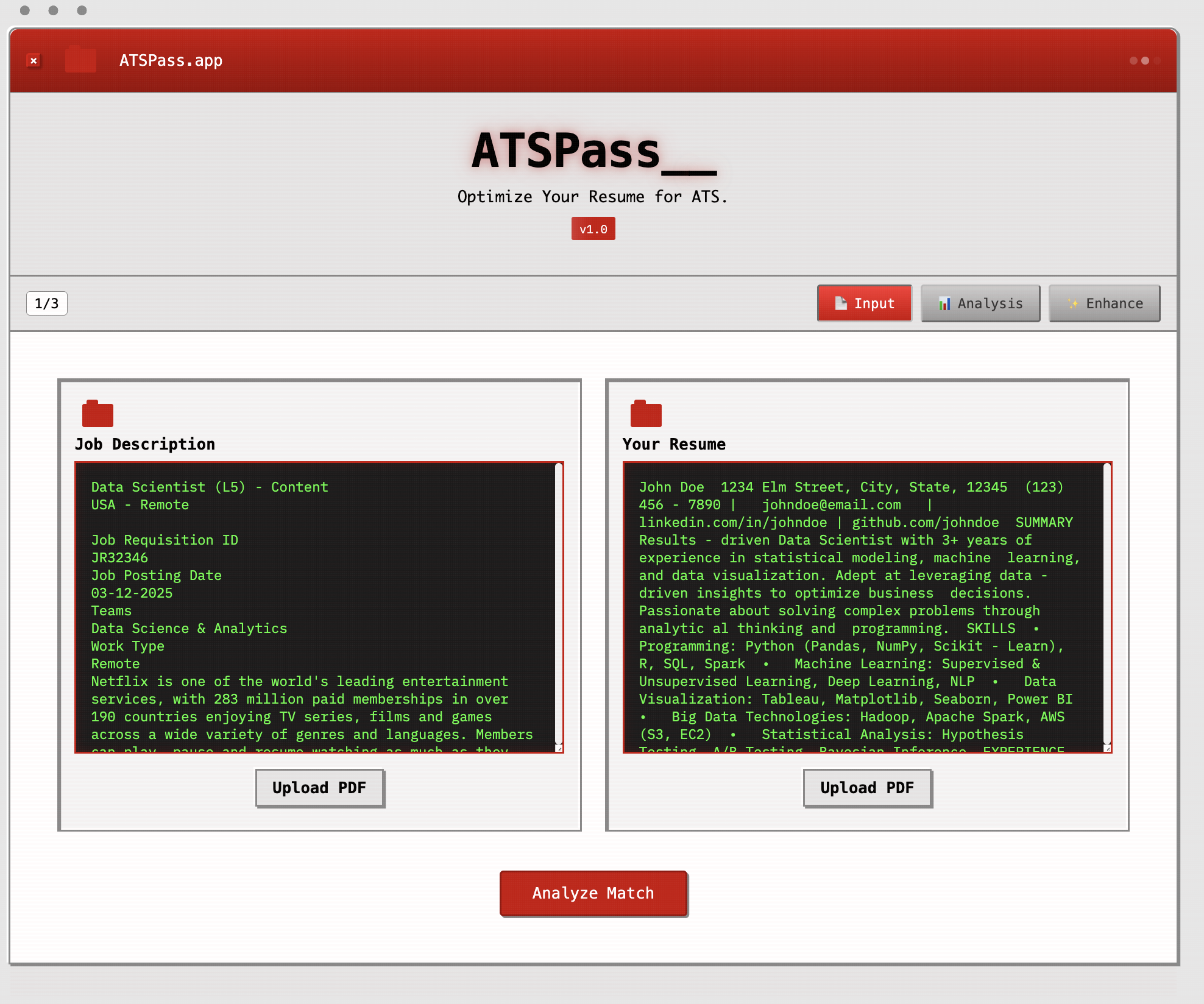Click folder icon above Your Resume
This screenshot has height=1004, width=1204.
(x=646, y=414)
